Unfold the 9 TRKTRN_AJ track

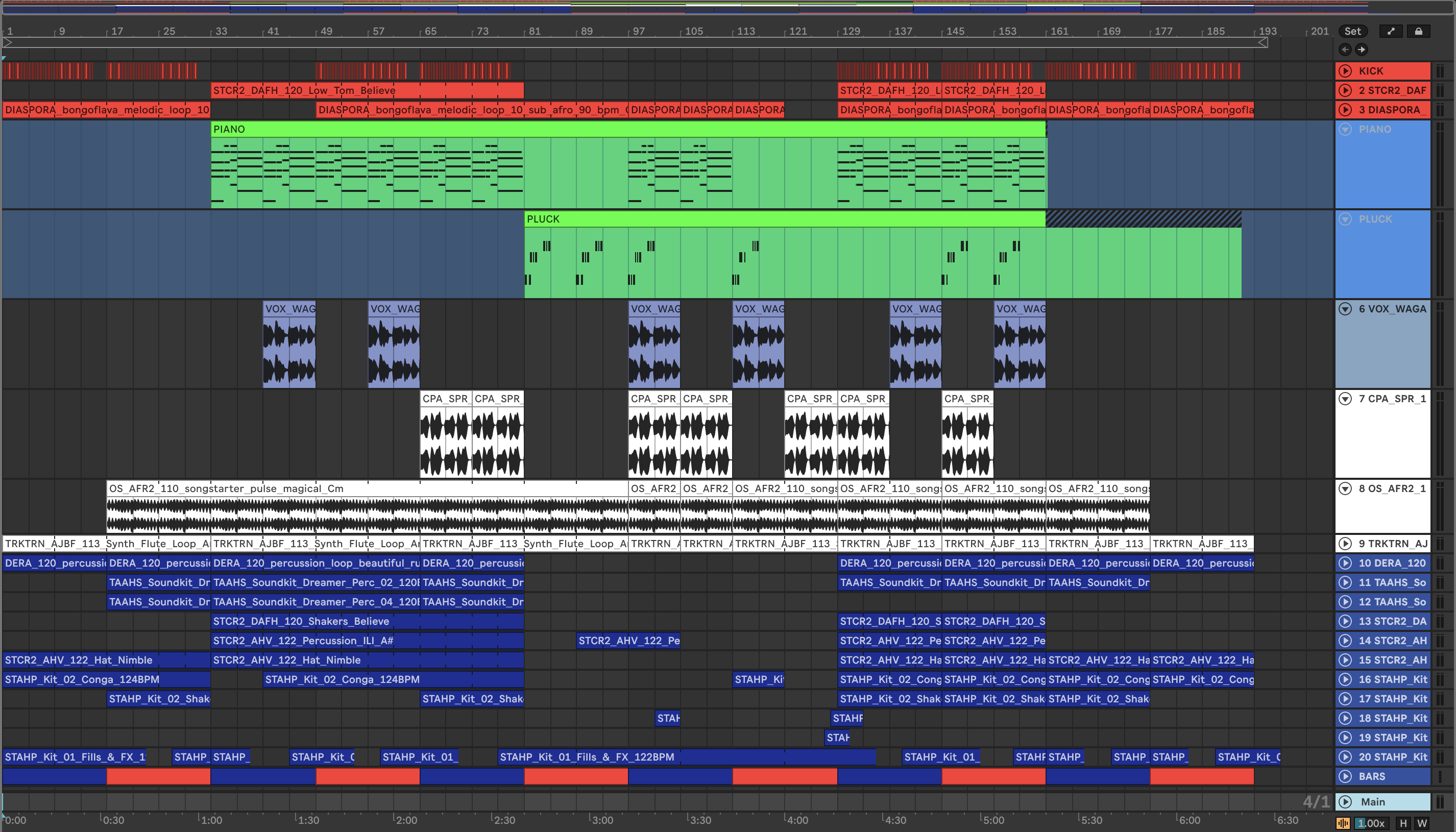point(1346,544)
